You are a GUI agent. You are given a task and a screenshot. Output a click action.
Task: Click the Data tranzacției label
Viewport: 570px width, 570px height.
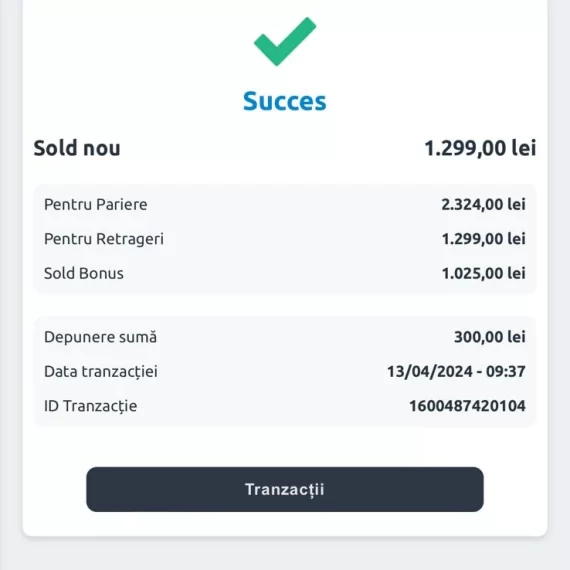click(x=101, y=372)
